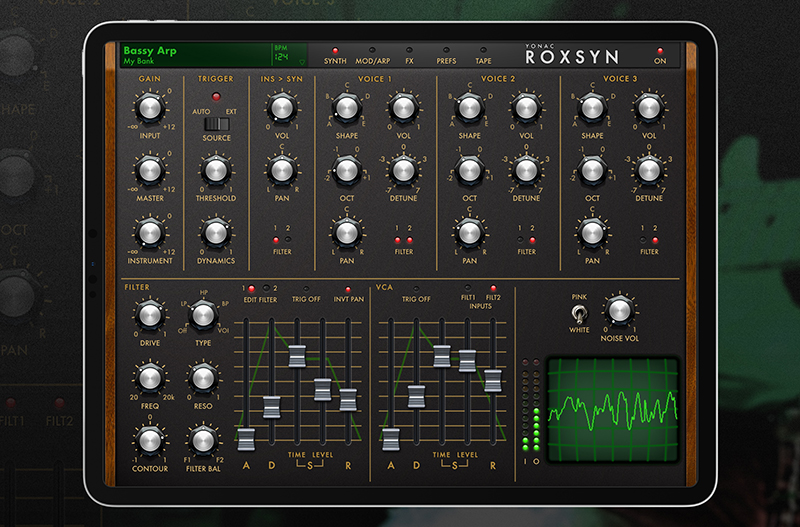Select EDIT FILTER 1 LED

(252, 289)
